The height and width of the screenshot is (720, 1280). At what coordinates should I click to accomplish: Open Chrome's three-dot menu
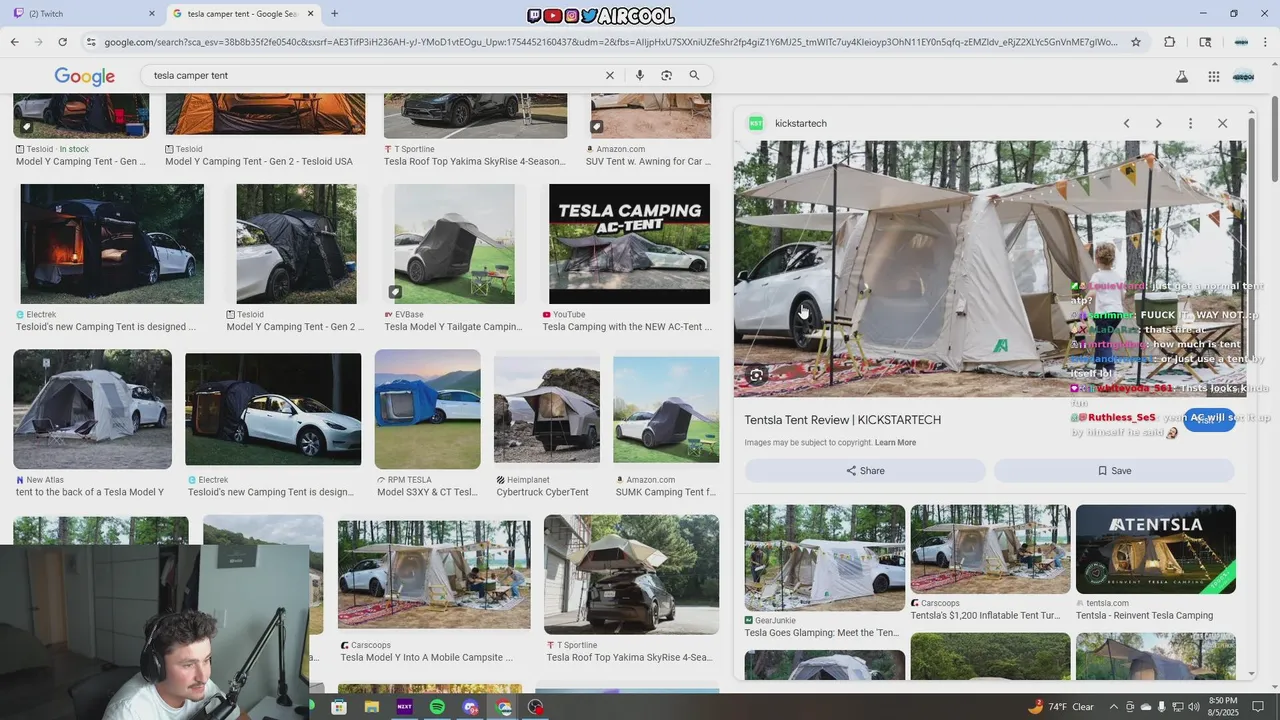[x=1266, y=42]
